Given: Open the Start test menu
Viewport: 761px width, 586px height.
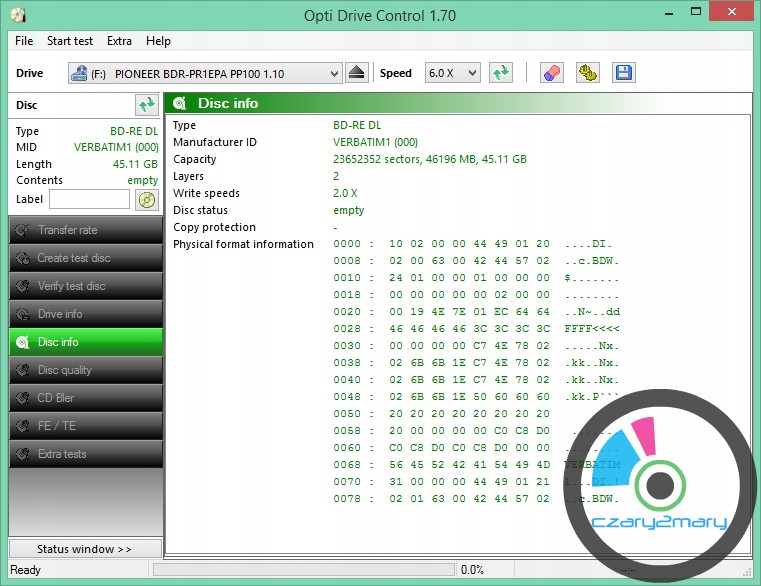Looking at the screenshot, I should click(x=70, y=41).
